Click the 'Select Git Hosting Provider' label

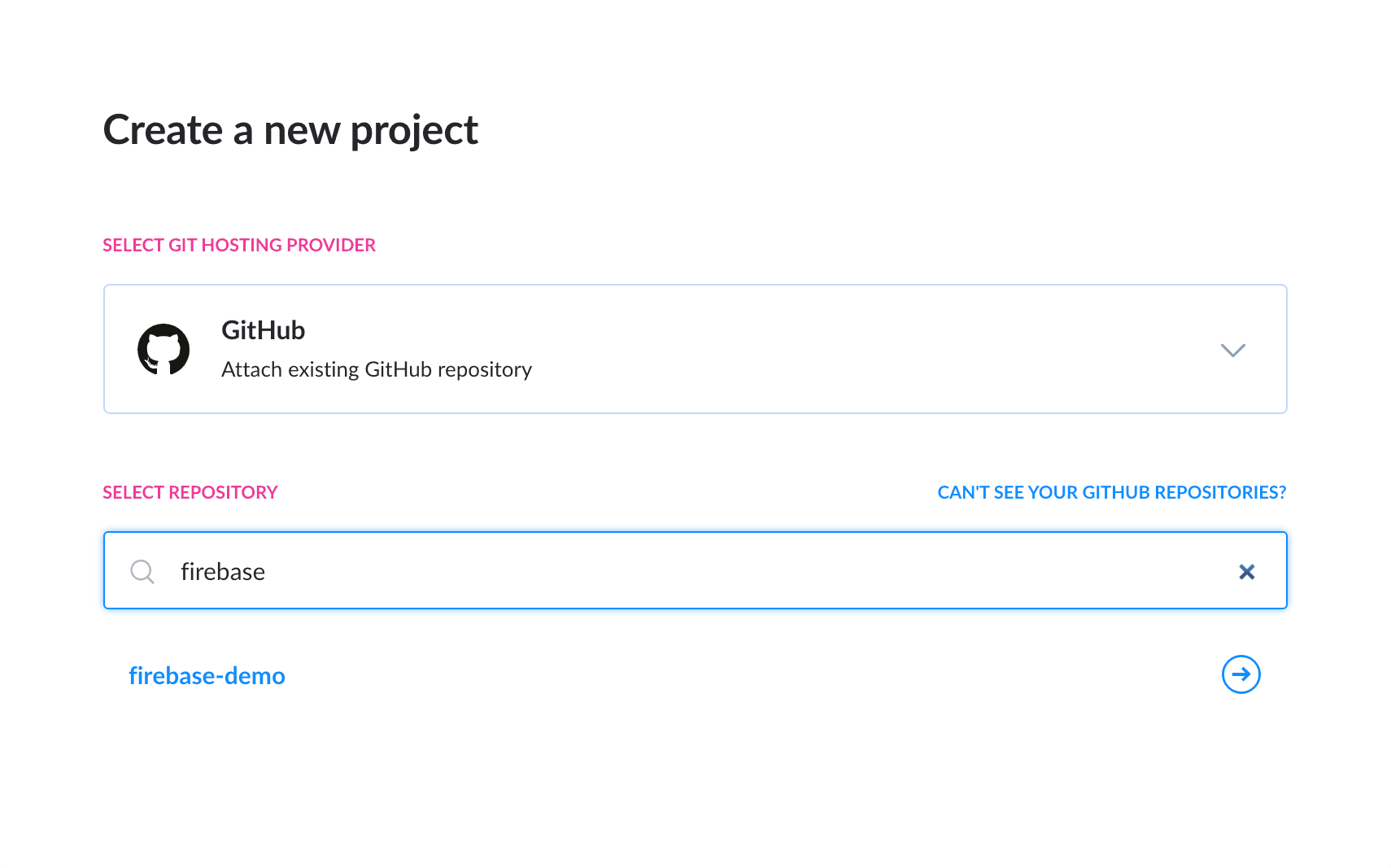(238, 245)
